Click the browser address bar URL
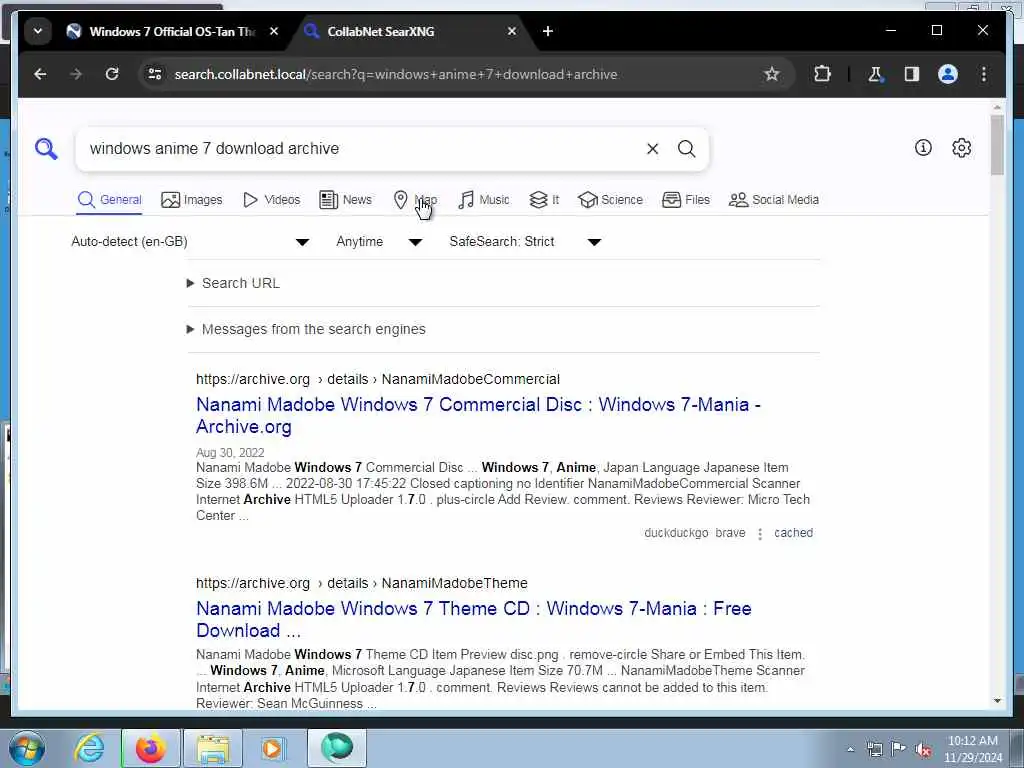 pos(396,74)
